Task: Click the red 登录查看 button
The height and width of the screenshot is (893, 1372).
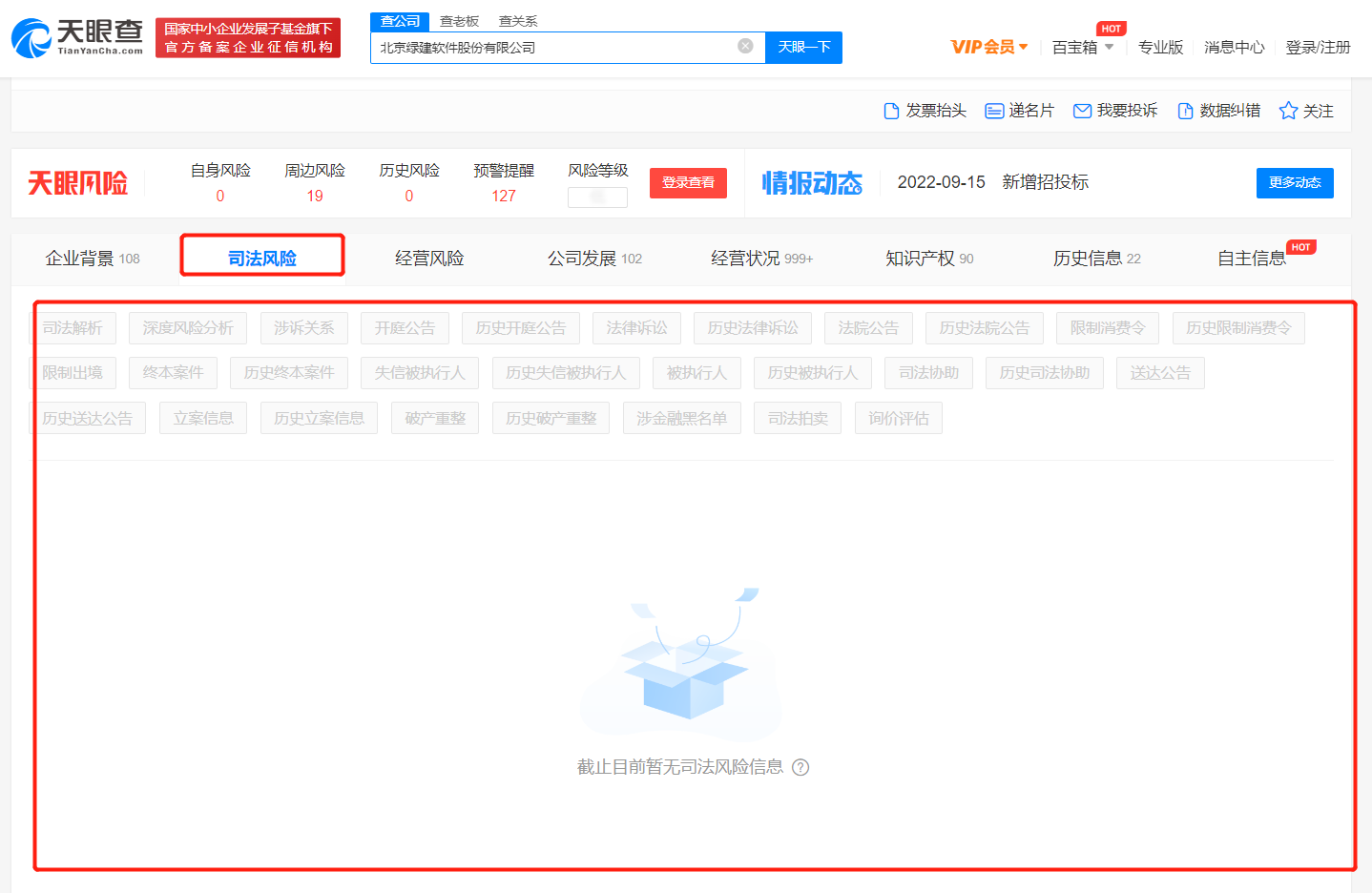Action: click(688, 182)
